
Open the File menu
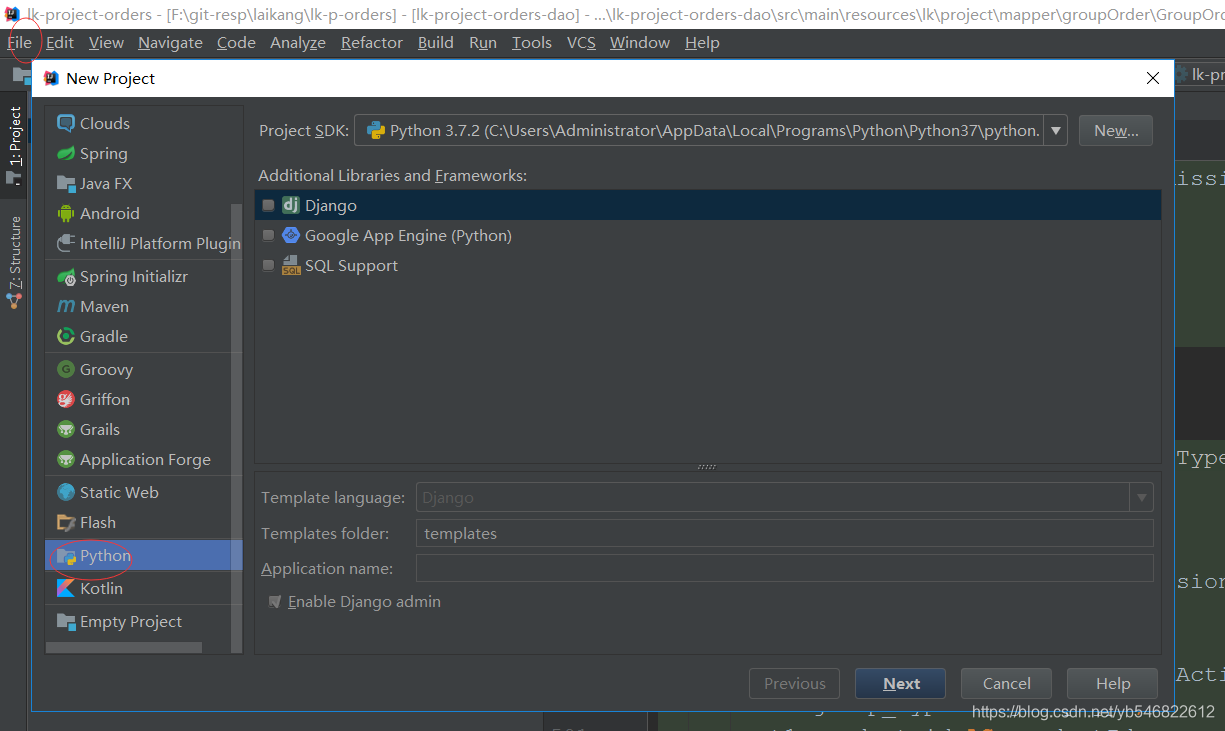click(x=19, y=43)
